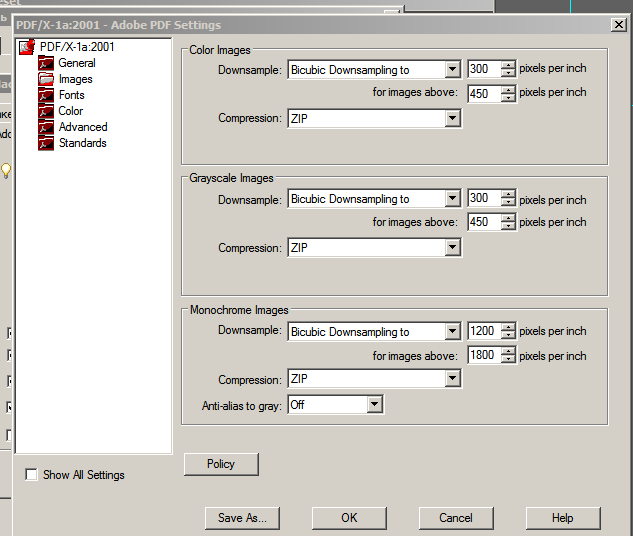Image resolution: width=633 pixels, height=536 pixels.
Task: Click the Policy button
Action: point(221,464)
